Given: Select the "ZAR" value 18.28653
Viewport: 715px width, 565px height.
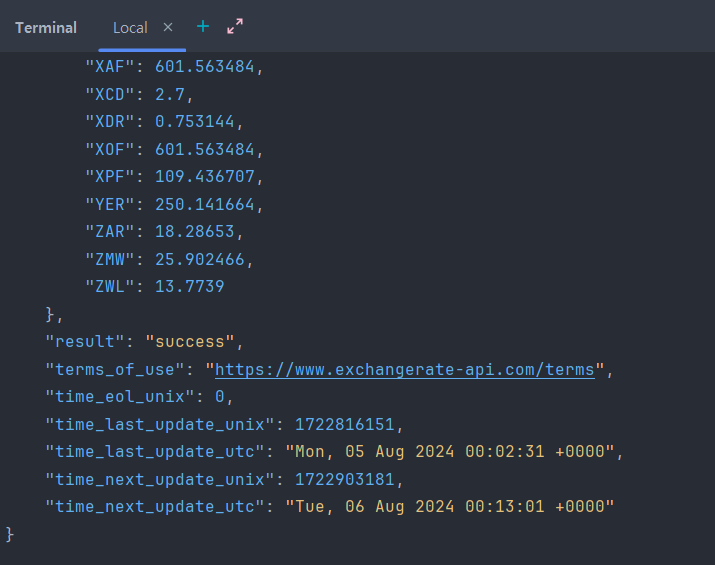Looking at the screenshot, I should 195,232.
